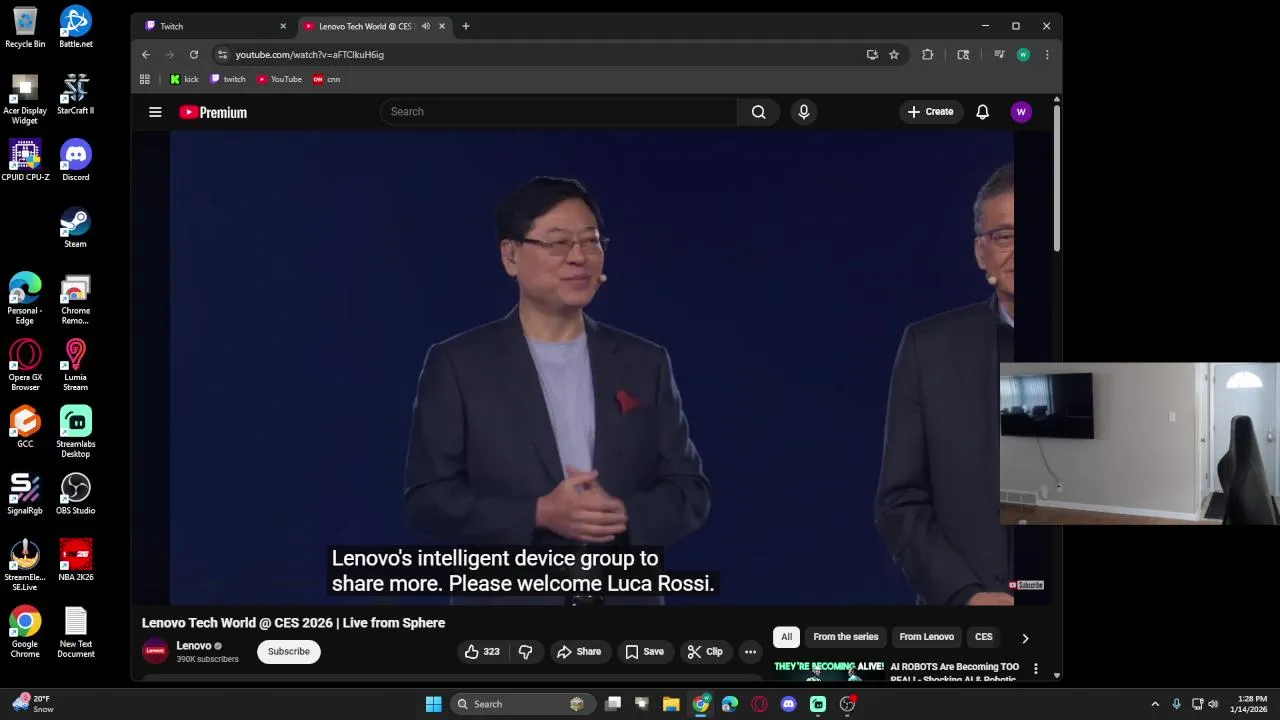The width and height of the screenshot is (1280, 720).
Task: Click the address bar URL
Action: pyautogui.click(x=310, y=54)
